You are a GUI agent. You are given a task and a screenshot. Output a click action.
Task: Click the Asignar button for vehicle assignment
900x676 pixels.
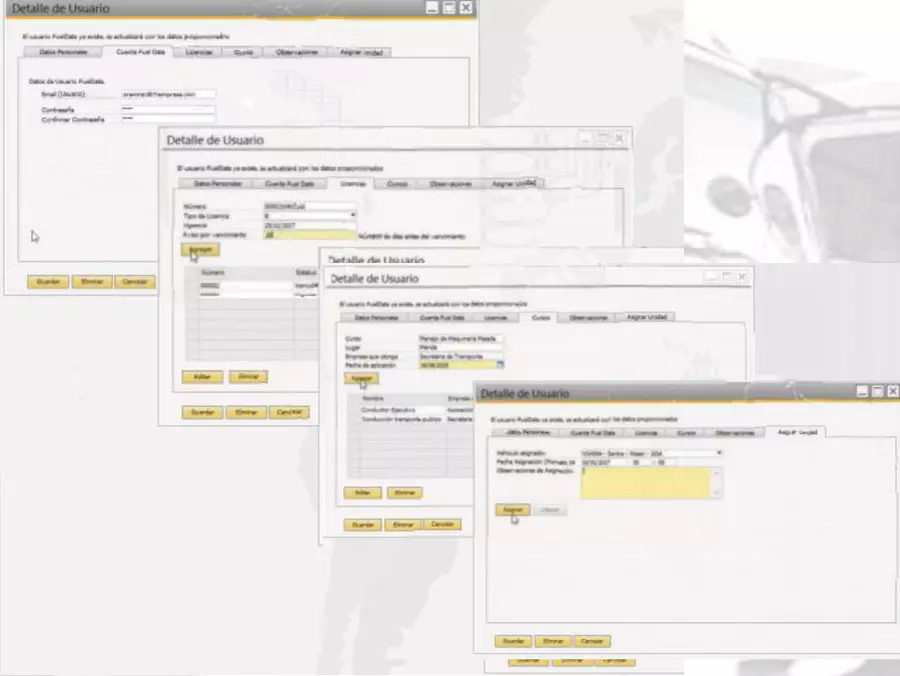512,509
